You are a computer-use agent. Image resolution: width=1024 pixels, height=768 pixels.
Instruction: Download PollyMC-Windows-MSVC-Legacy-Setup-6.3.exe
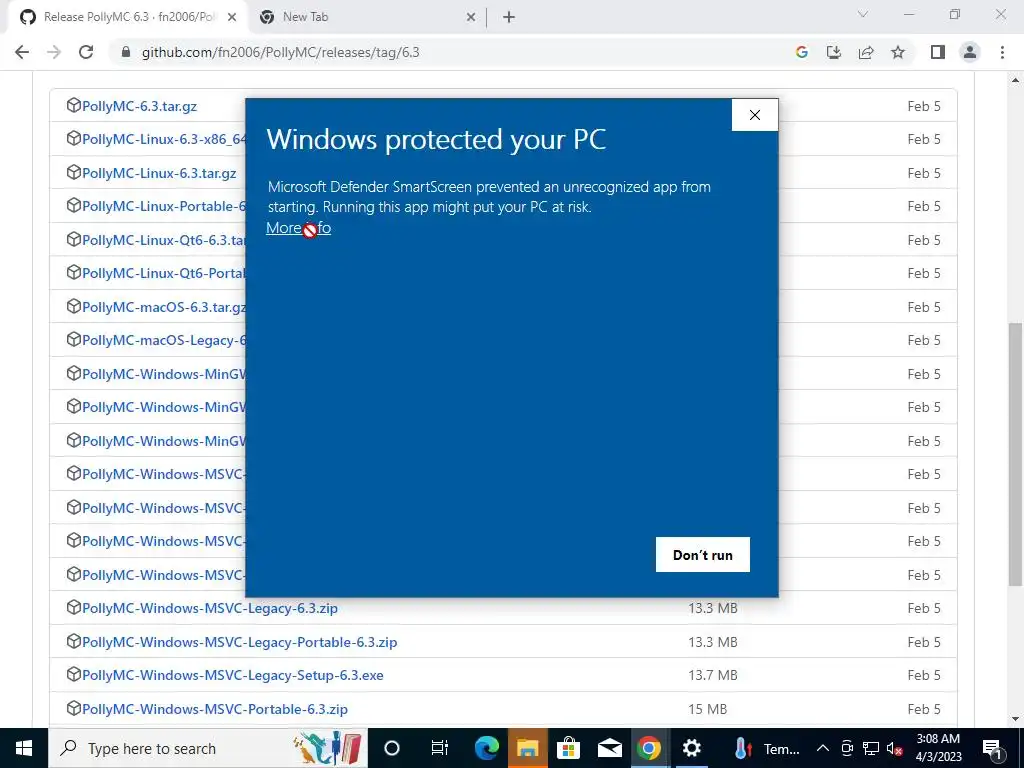pos(232,675)
